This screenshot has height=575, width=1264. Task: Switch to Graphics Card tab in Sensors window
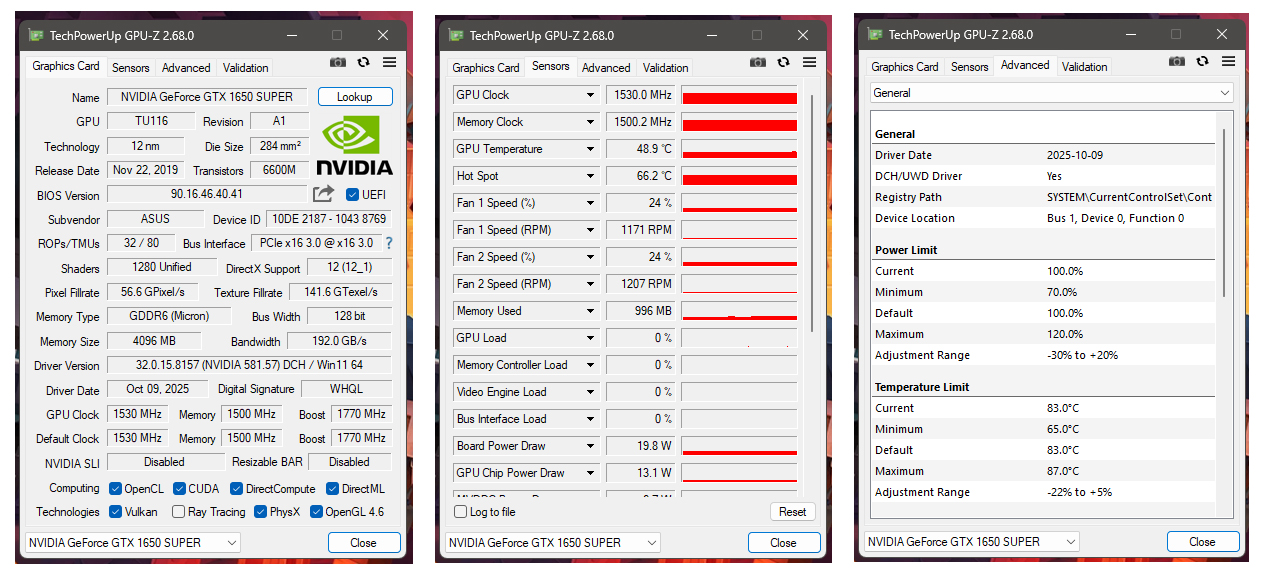point(486,68)
